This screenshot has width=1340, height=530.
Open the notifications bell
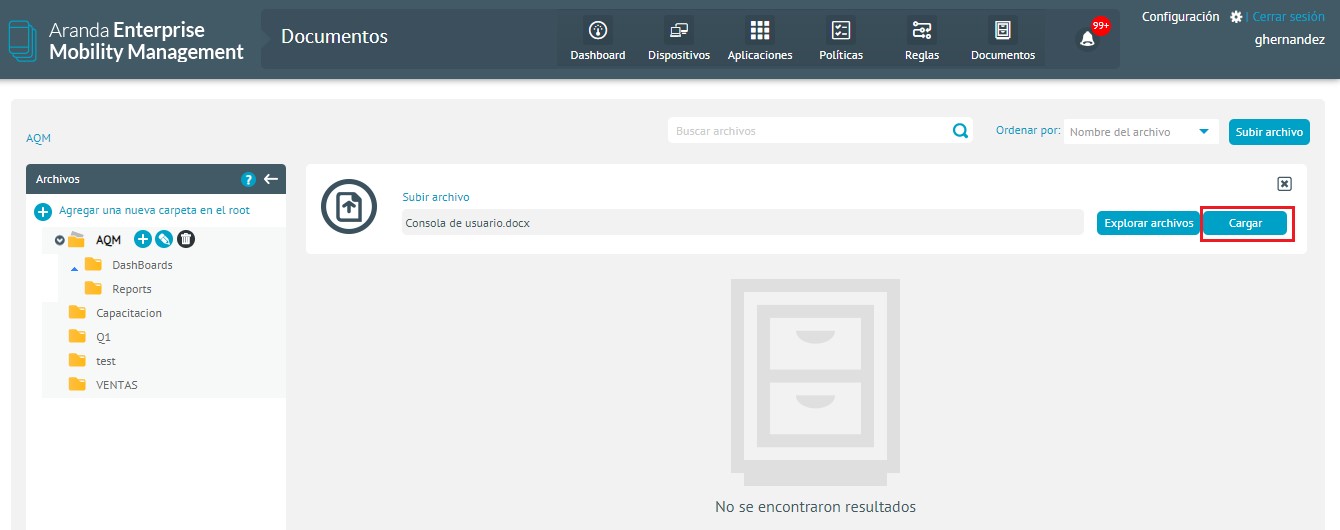pos(1087,39)
